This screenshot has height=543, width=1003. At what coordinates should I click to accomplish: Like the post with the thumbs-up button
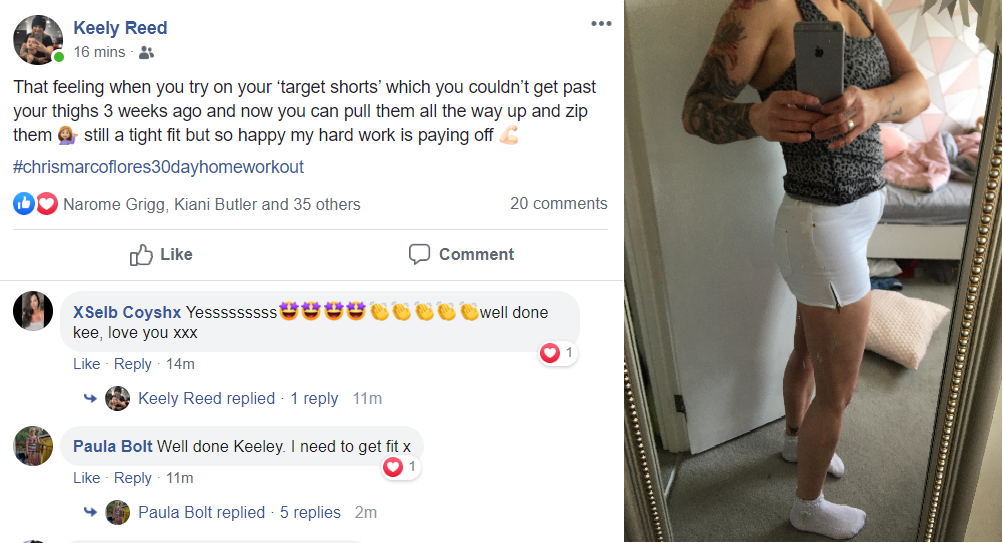pos(161,255)
